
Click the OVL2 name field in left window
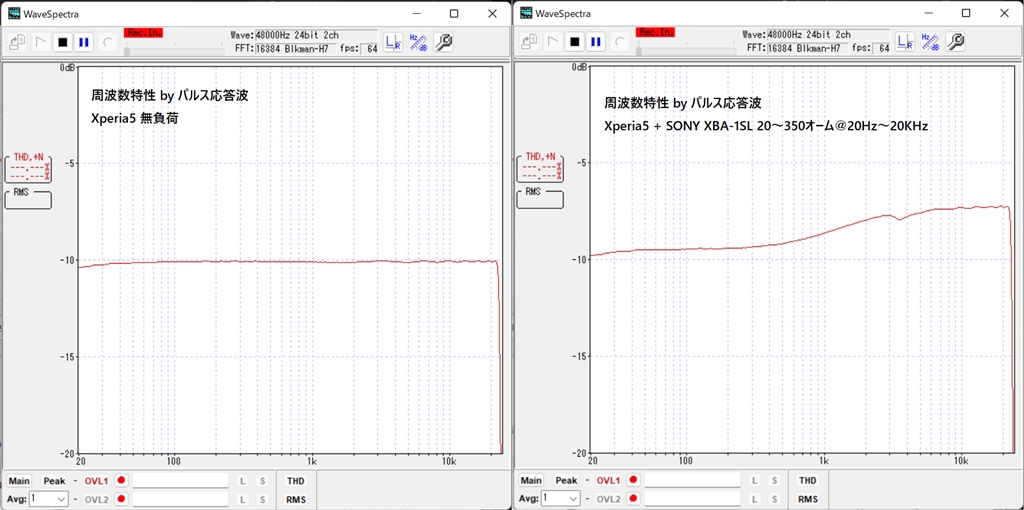tap(180, 499)
